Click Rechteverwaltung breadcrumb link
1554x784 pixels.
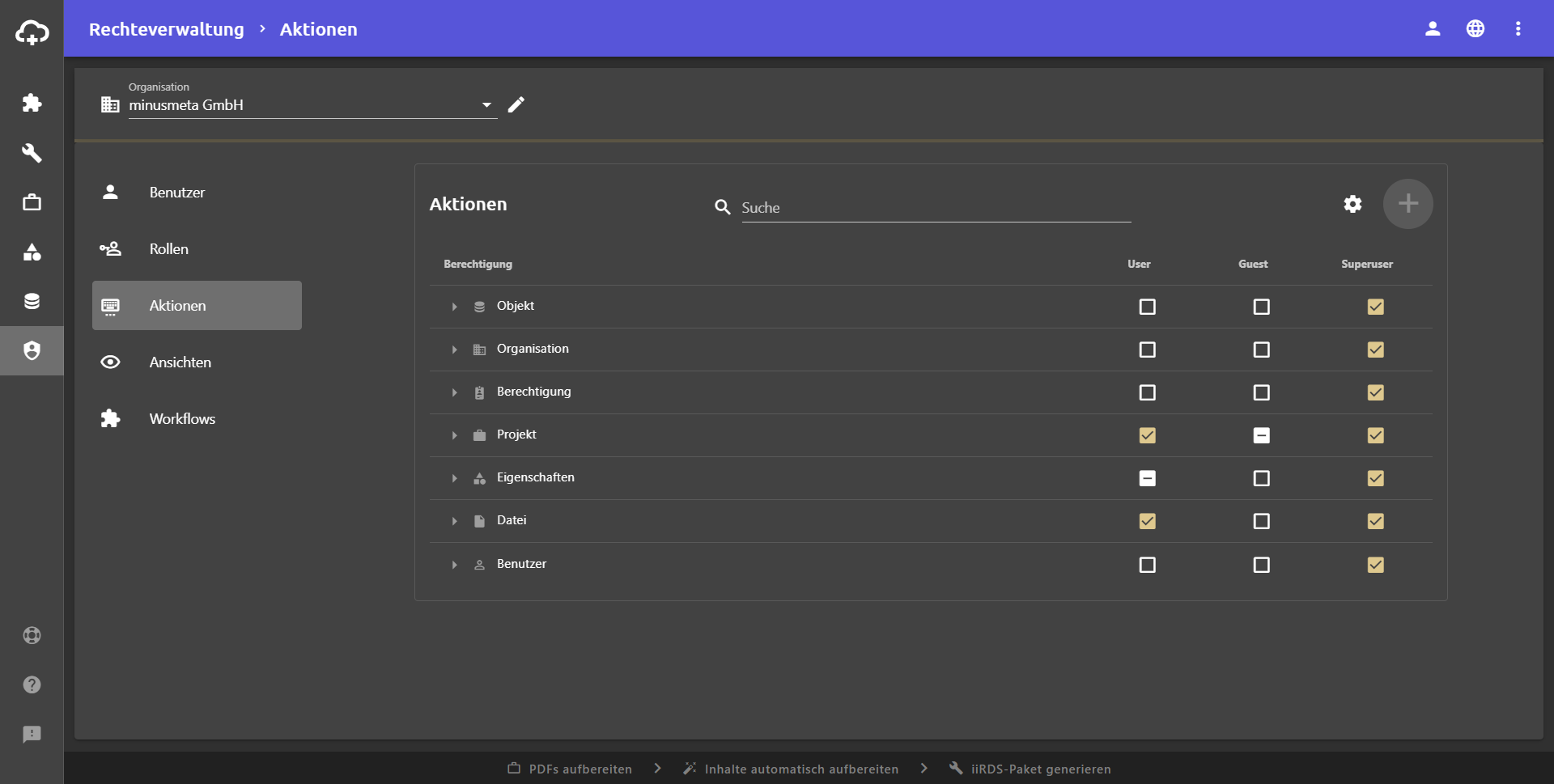click(166, 29)
